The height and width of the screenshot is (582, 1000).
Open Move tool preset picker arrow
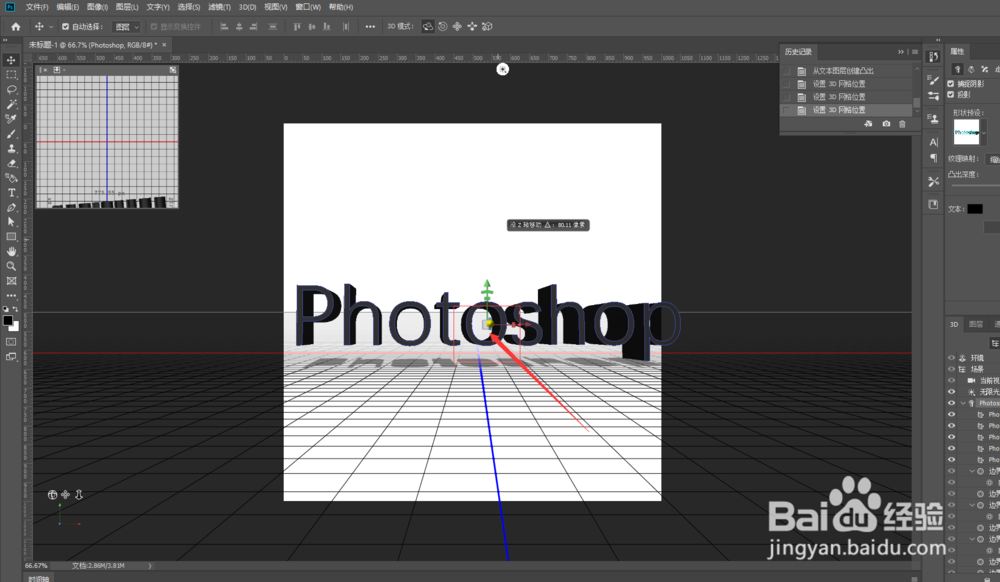(51, 27)
